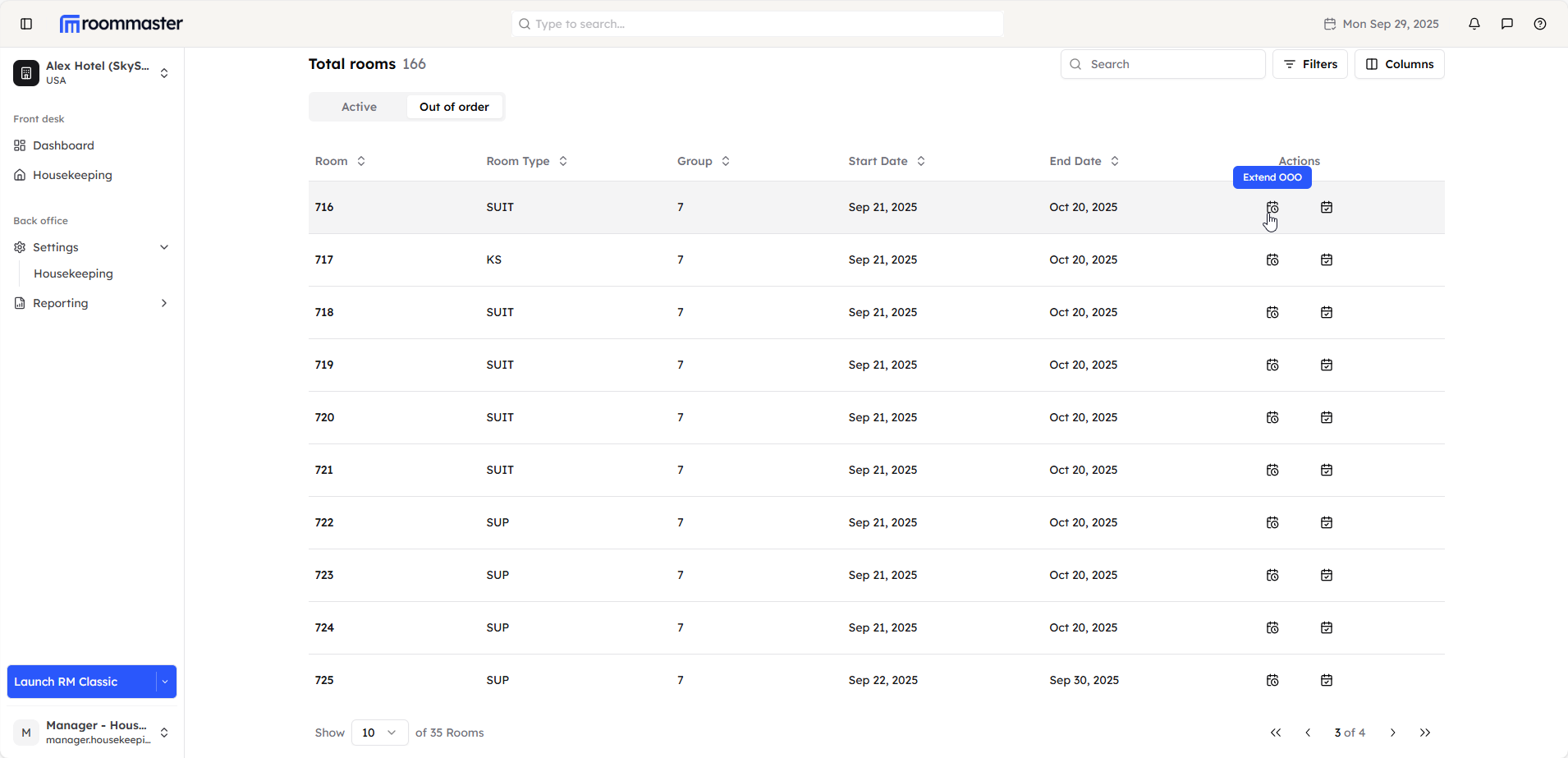Click Extend OOO icon for room 716
The height and width of the screenshot is (758, 1568).
[1272, 207]
